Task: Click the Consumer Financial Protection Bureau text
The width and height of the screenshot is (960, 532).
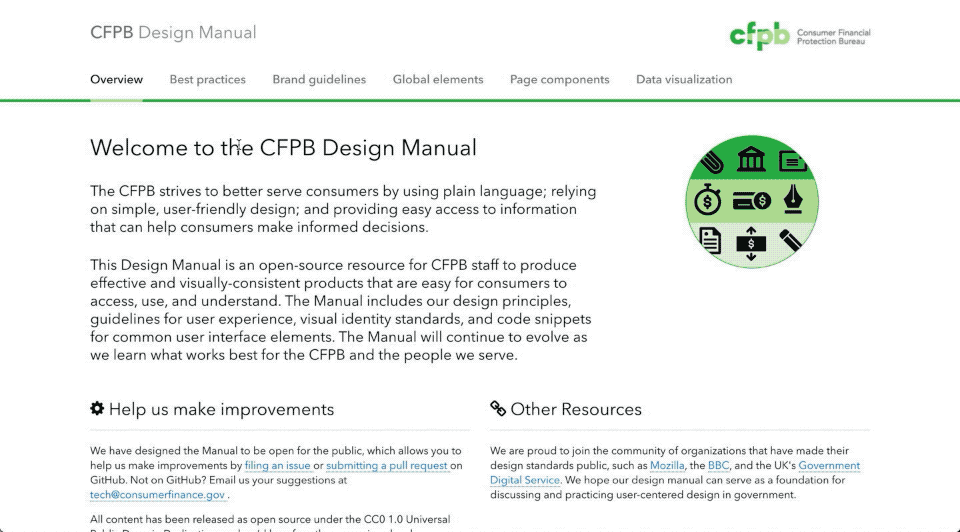Action: tap(833, 37)
